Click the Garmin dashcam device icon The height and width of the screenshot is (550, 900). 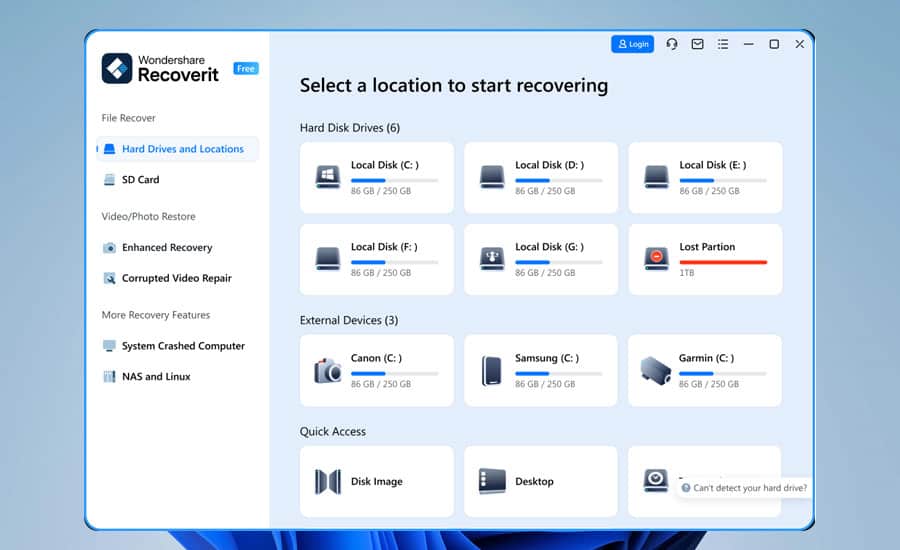(656, 370)
